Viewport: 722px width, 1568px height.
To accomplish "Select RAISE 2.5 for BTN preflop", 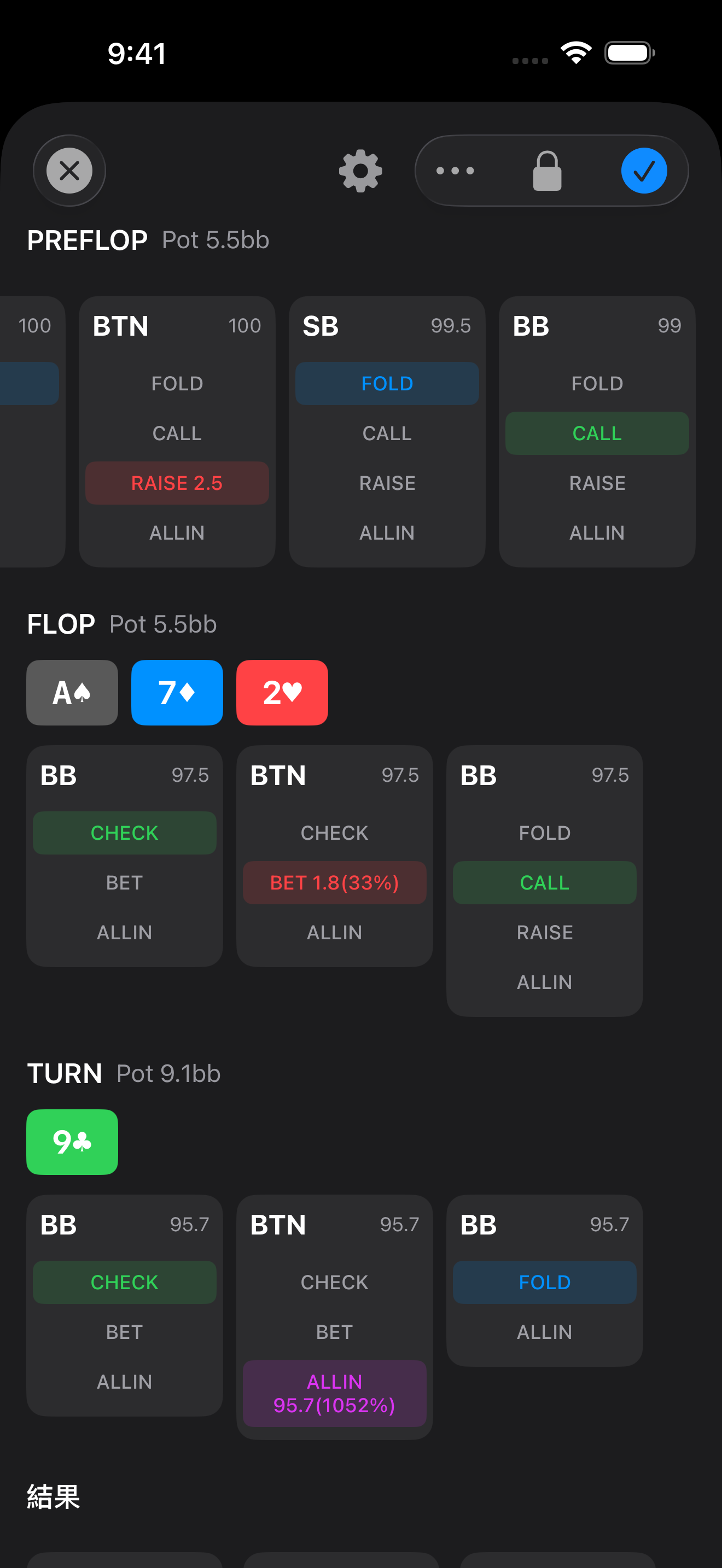I will coord(177,483).
